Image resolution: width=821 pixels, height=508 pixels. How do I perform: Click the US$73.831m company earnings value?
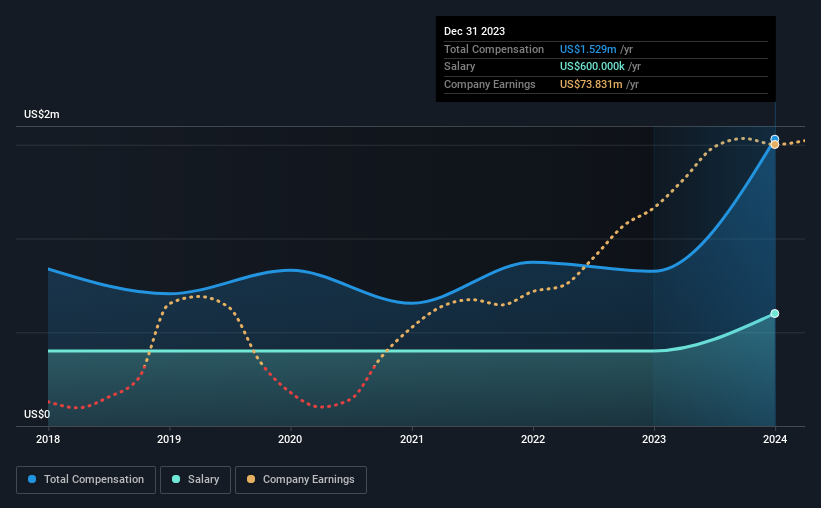pos(591,84)
